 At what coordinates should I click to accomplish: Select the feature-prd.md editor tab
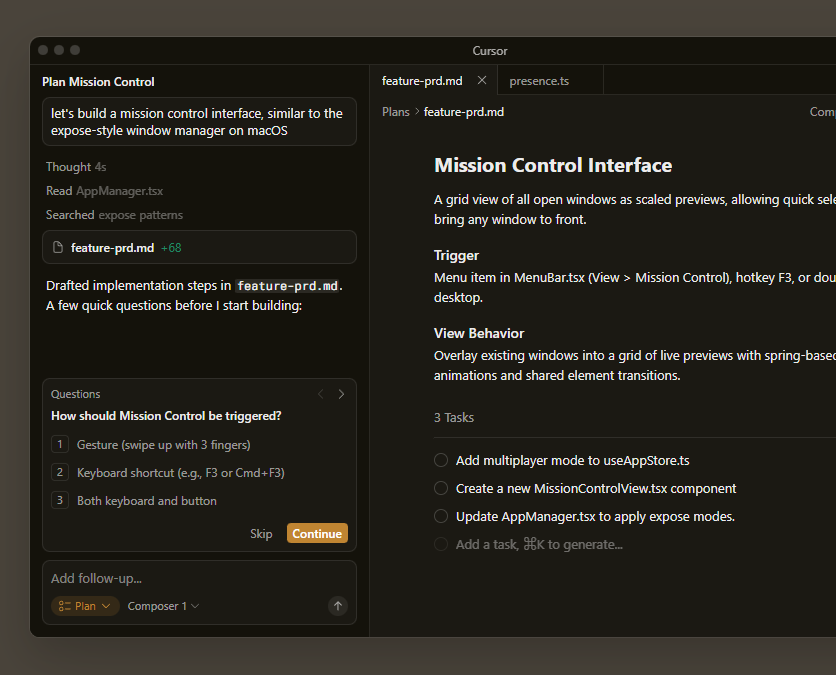point(422,80)
